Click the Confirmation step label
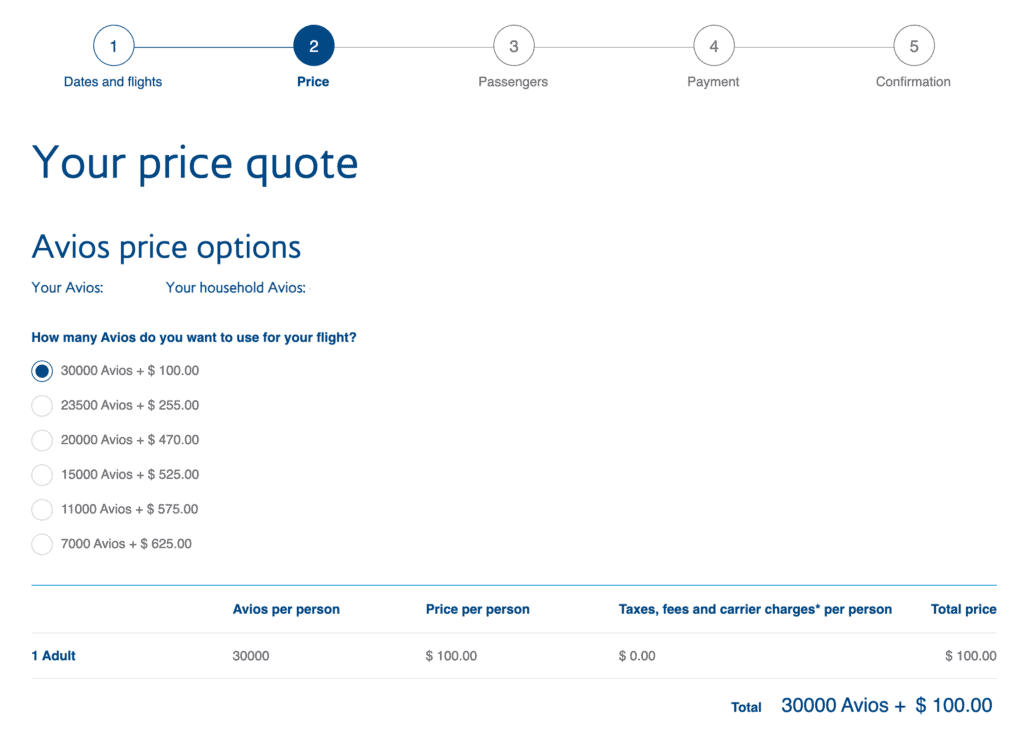Screen dimensions: 1024x730 pos(913,82)
